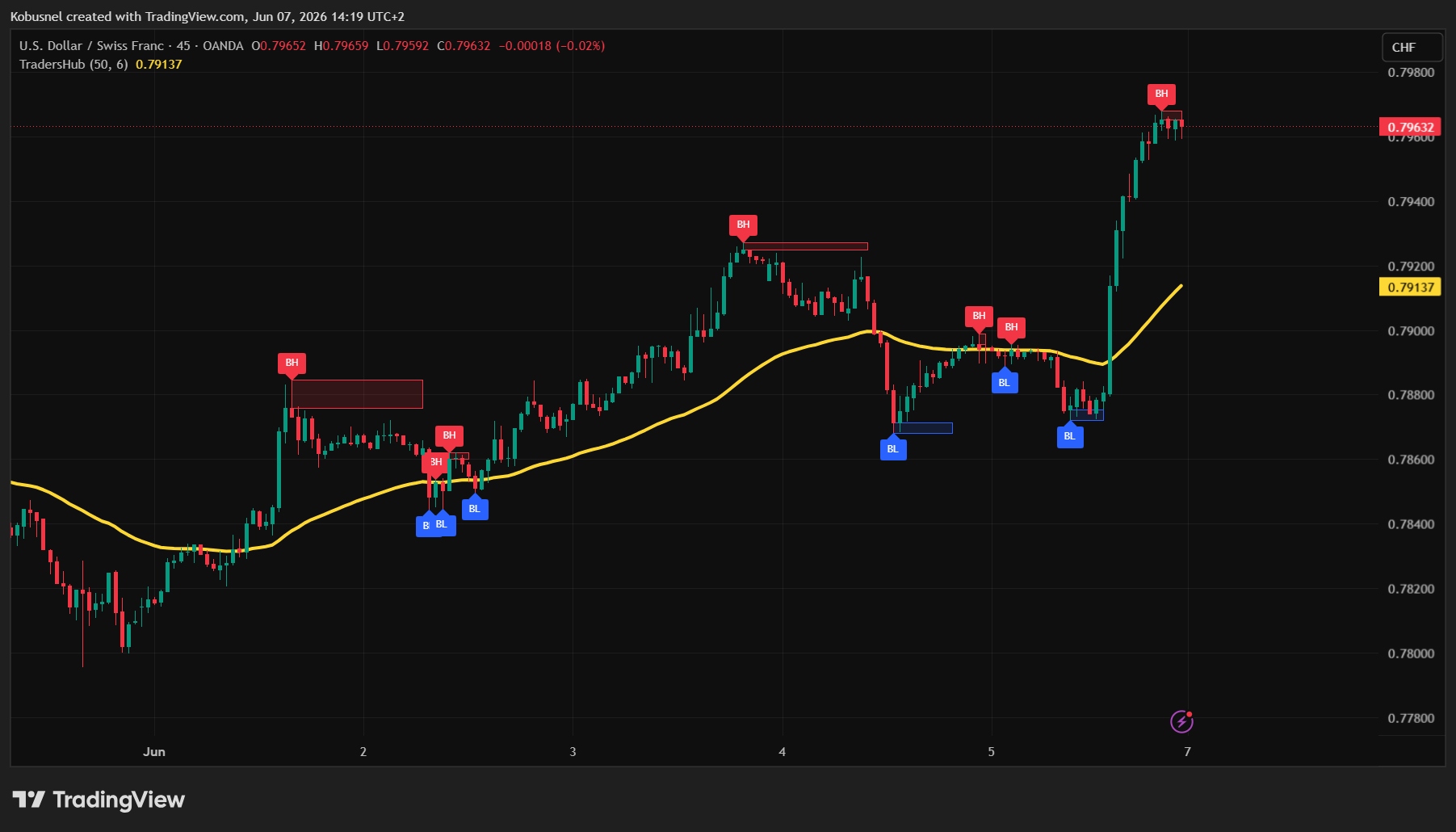Click the date label 7 on time axis
This screenshot has height=832, width=1456.
(x=1187, y=752)
